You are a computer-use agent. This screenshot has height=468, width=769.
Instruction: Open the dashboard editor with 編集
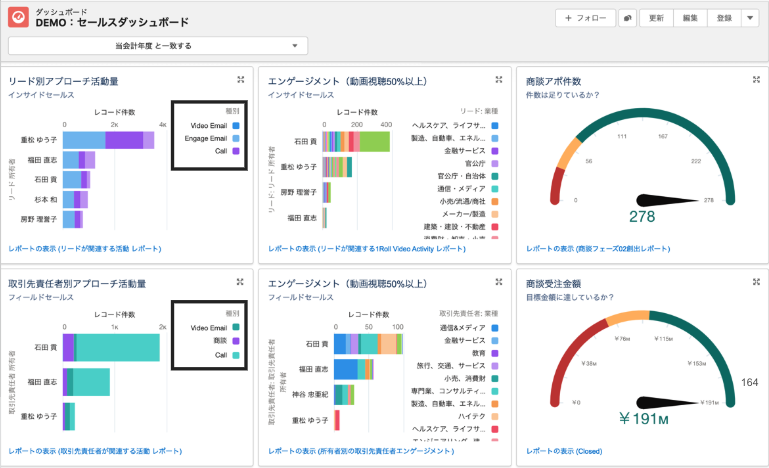pyautogui.click(x=690, y=18)
